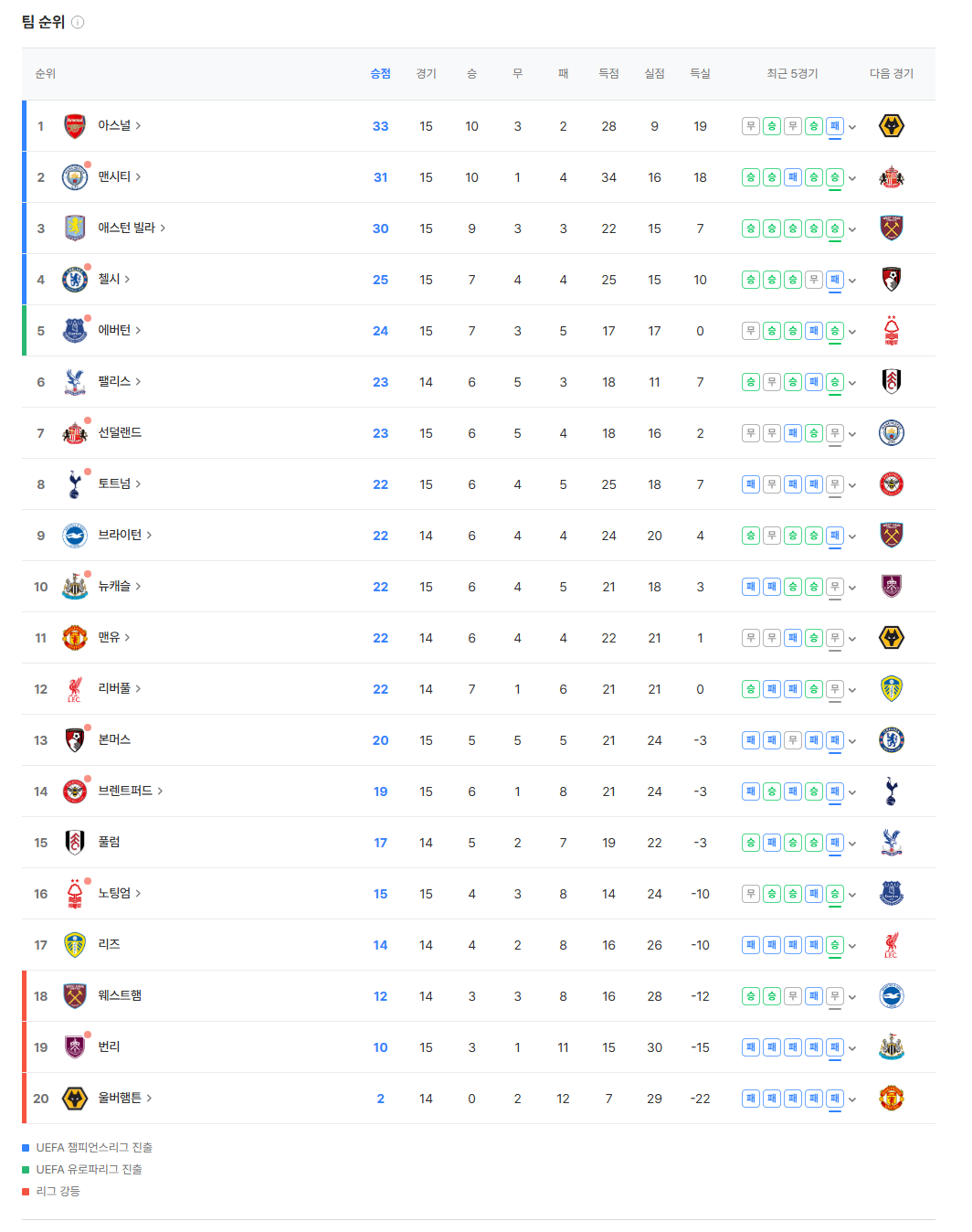The width and height of the screenshot is (972, 1232).
Task: Open next-match opponent crest in 울버햄튼 row
Action: click(x=891, y=1099)
